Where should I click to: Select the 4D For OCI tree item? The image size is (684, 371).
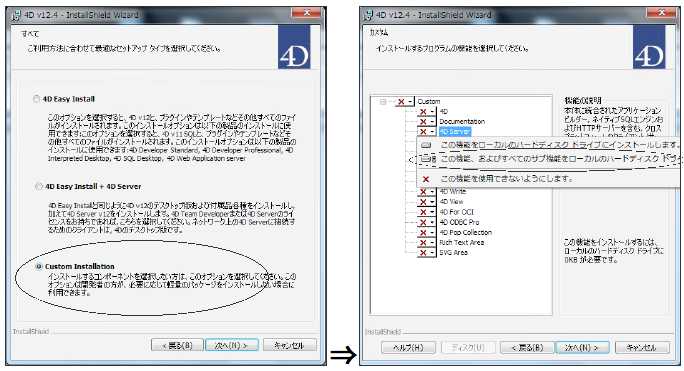pos(456,212)
